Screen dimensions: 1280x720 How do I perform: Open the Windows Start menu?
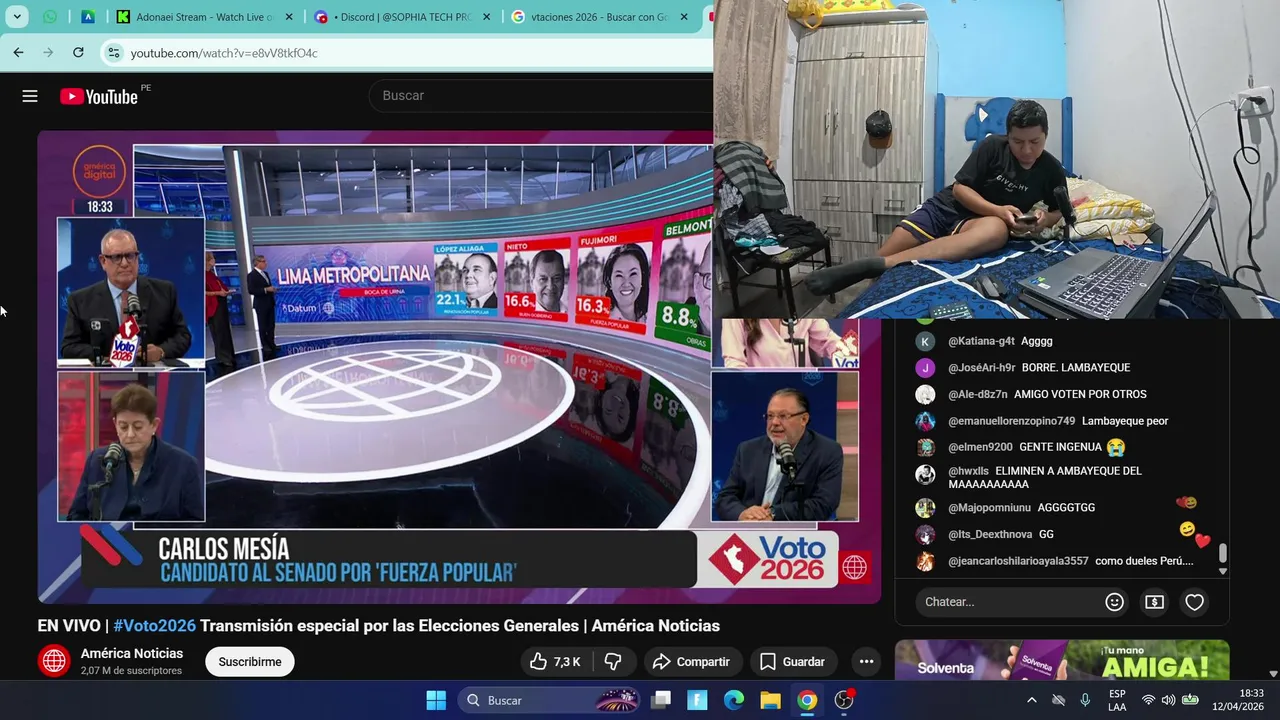tap(436, 700)
